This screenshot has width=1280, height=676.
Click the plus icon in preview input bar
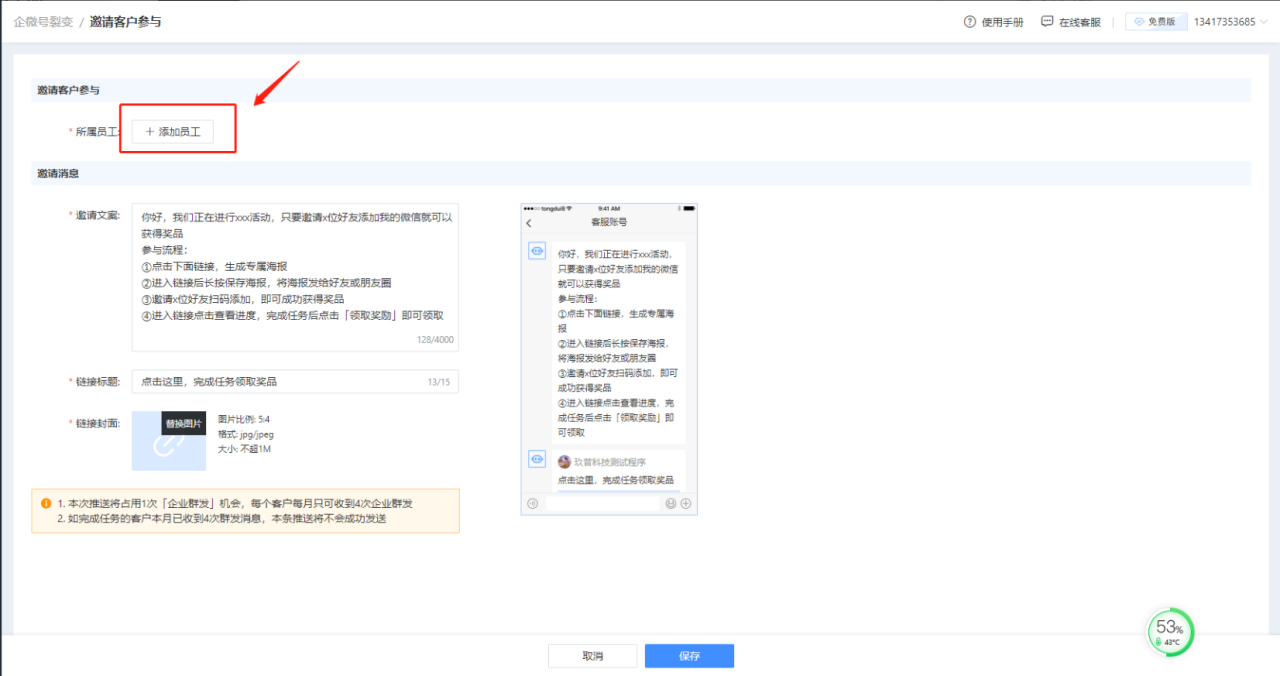(x=685, y=503)
